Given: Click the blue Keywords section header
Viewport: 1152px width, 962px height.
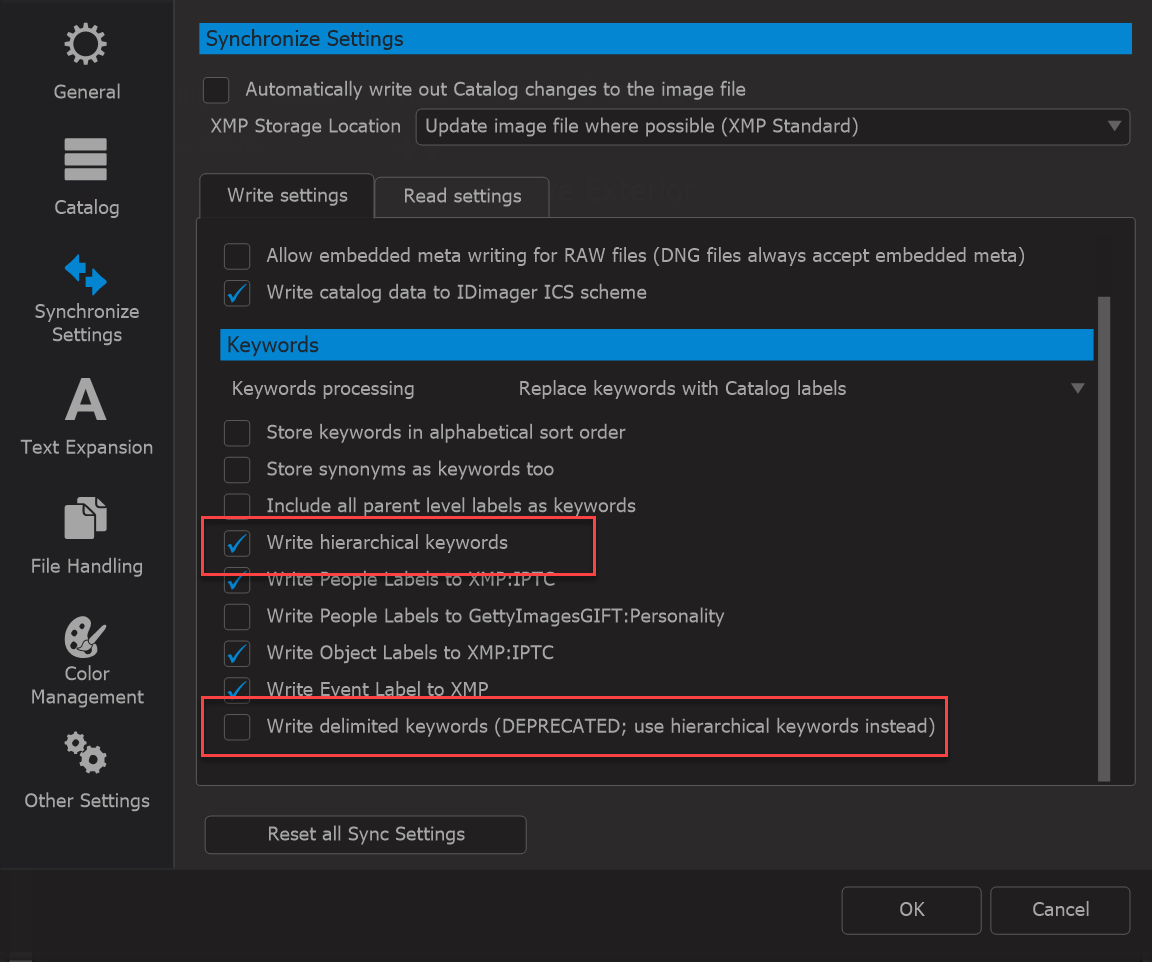Looking at the screenshot, I should coord(657,345).
